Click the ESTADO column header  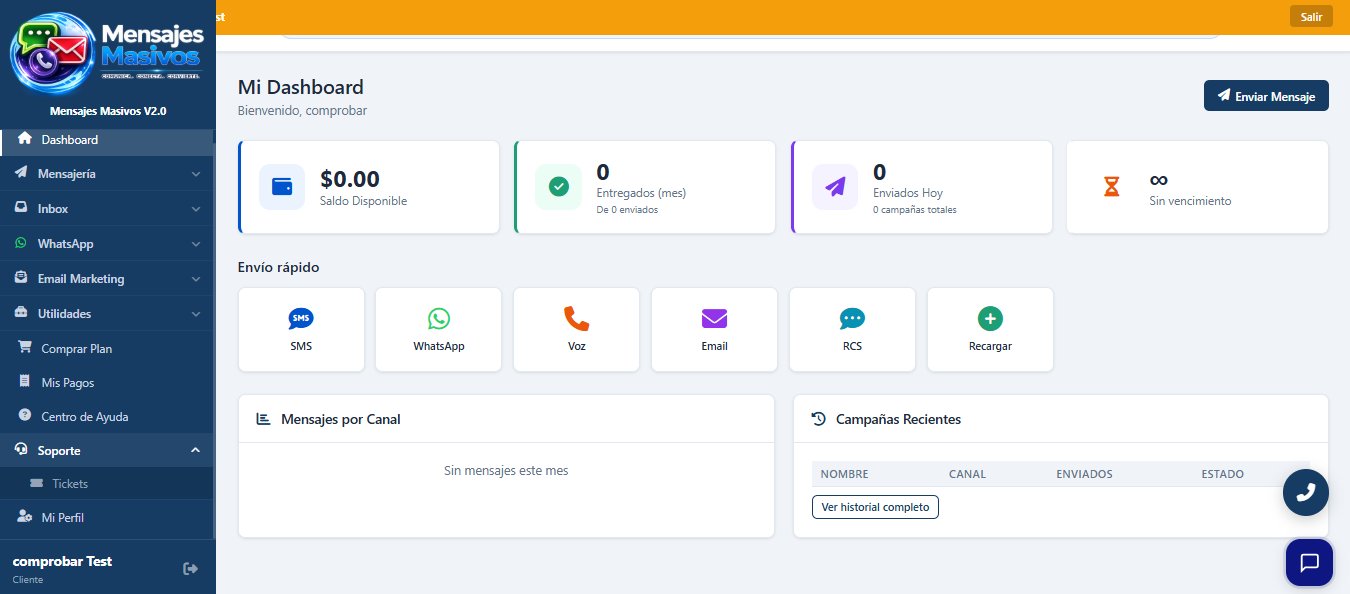(x=1222, y=474)
